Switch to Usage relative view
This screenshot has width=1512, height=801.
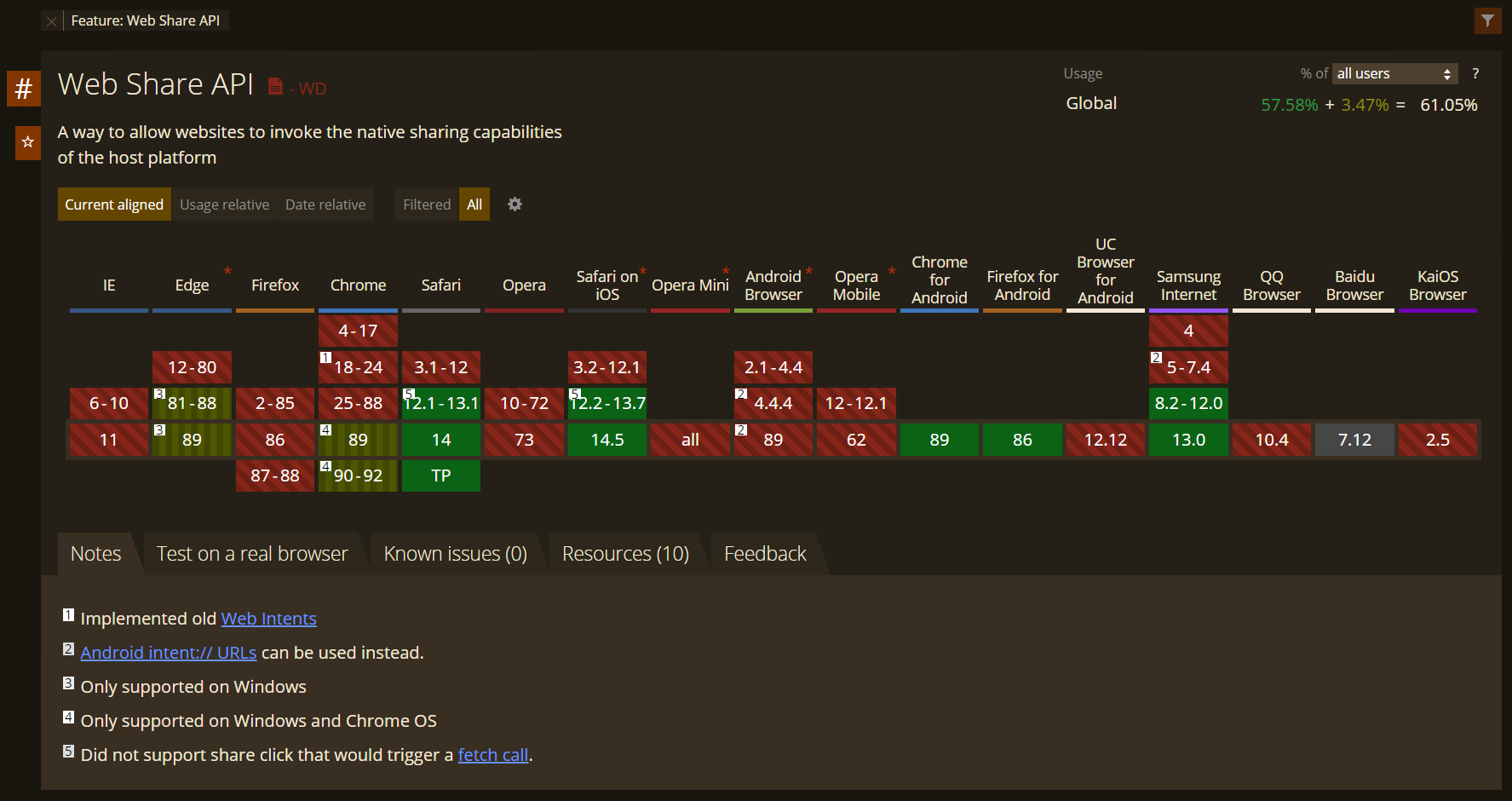coord(224,204)
